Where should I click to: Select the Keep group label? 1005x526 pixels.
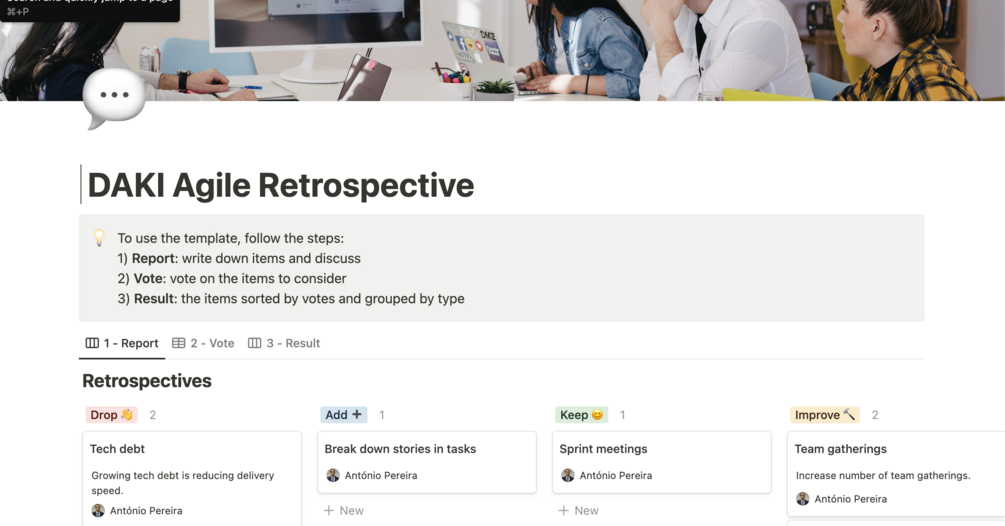pos(581,415)
